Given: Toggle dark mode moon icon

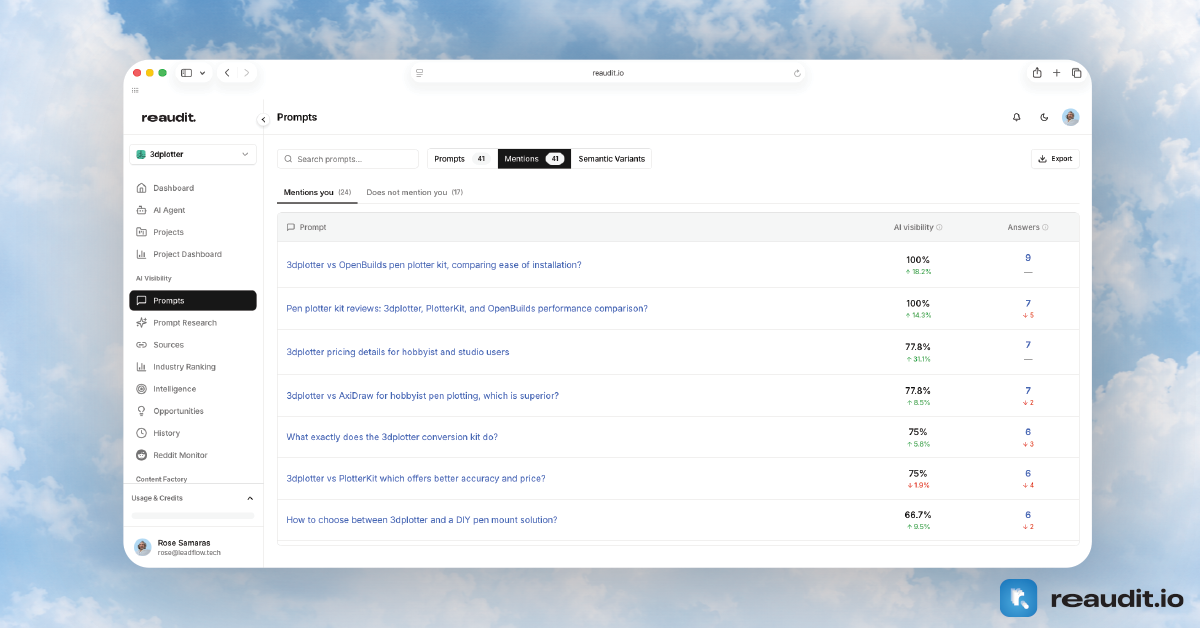Looking at the screenshot, I should (x=1044, y=117).
